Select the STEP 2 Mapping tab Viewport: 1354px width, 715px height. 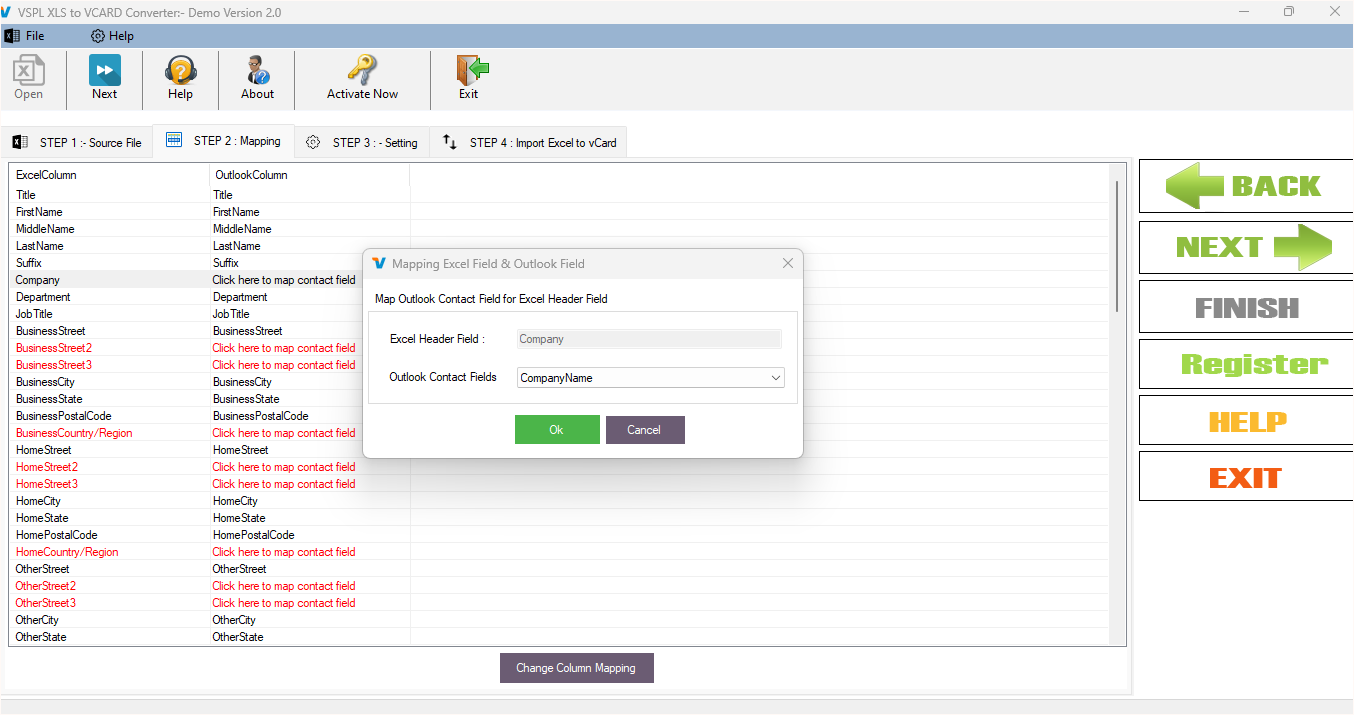pos(223,141)
